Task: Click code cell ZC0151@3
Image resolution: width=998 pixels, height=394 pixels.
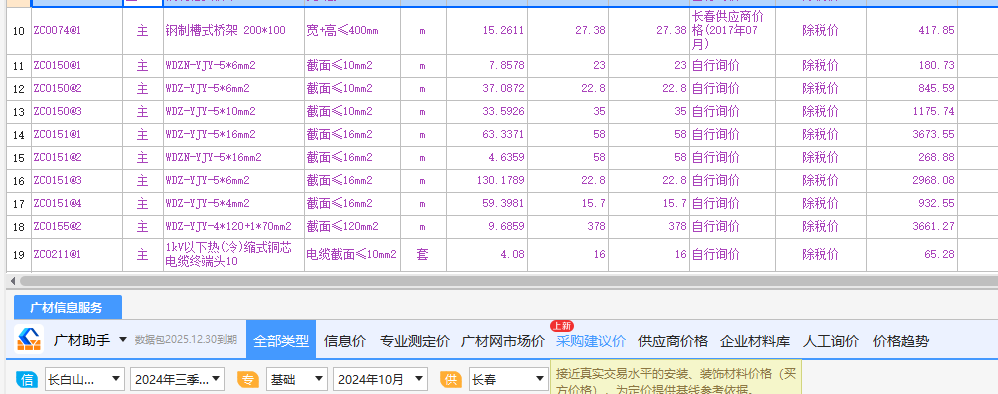Action: pos(77,181)
